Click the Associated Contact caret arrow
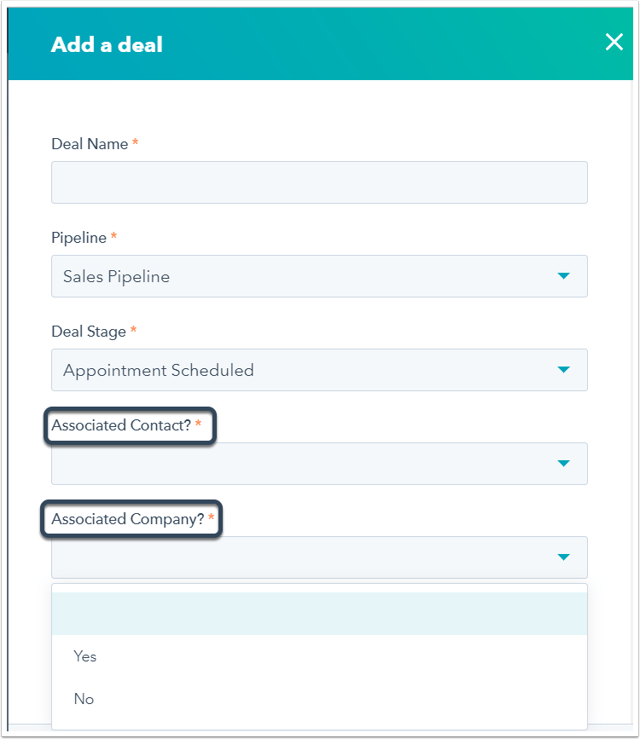 564,464
